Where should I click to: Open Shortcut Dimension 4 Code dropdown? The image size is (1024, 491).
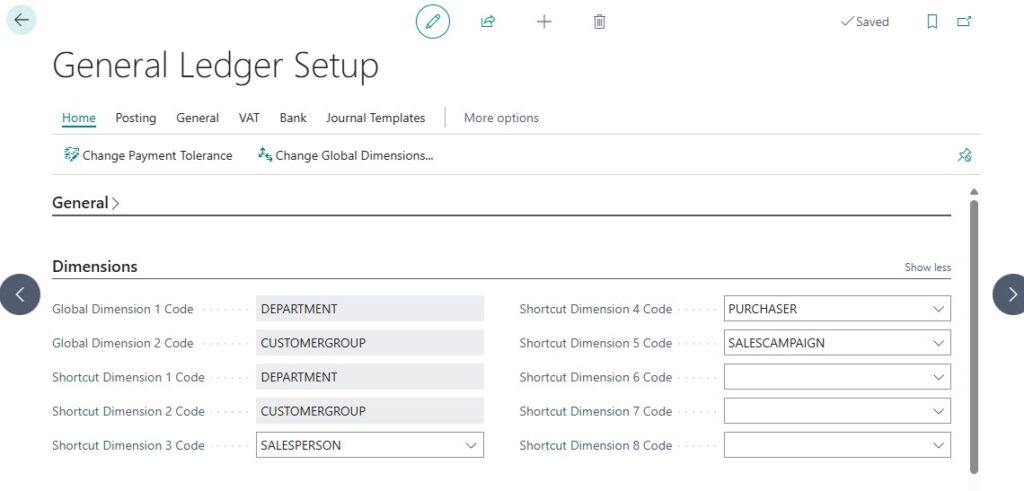938,309
